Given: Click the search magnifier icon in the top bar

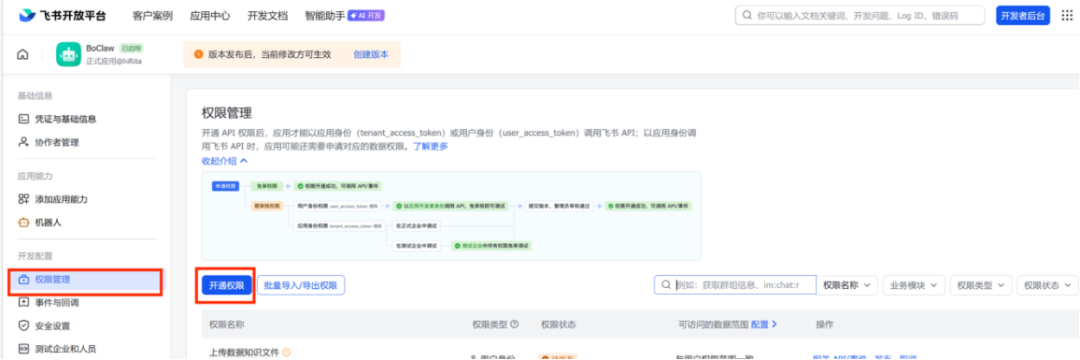Looking at the screenshot, I should [x=747, y=15].
